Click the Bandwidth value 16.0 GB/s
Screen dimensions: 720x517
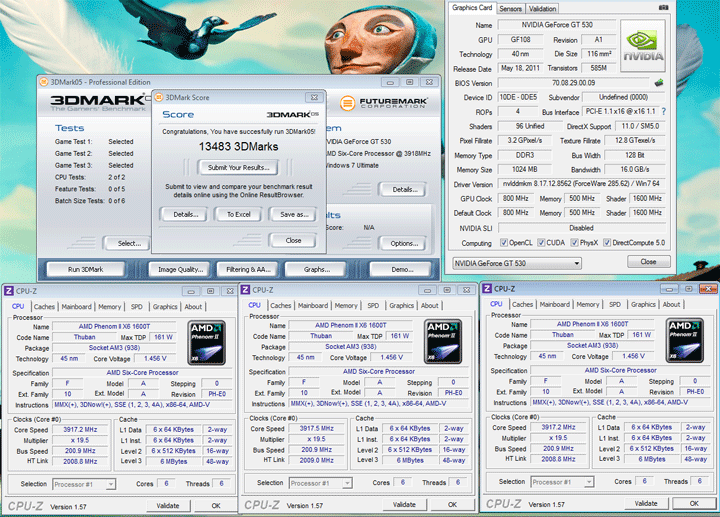[635, 169]
